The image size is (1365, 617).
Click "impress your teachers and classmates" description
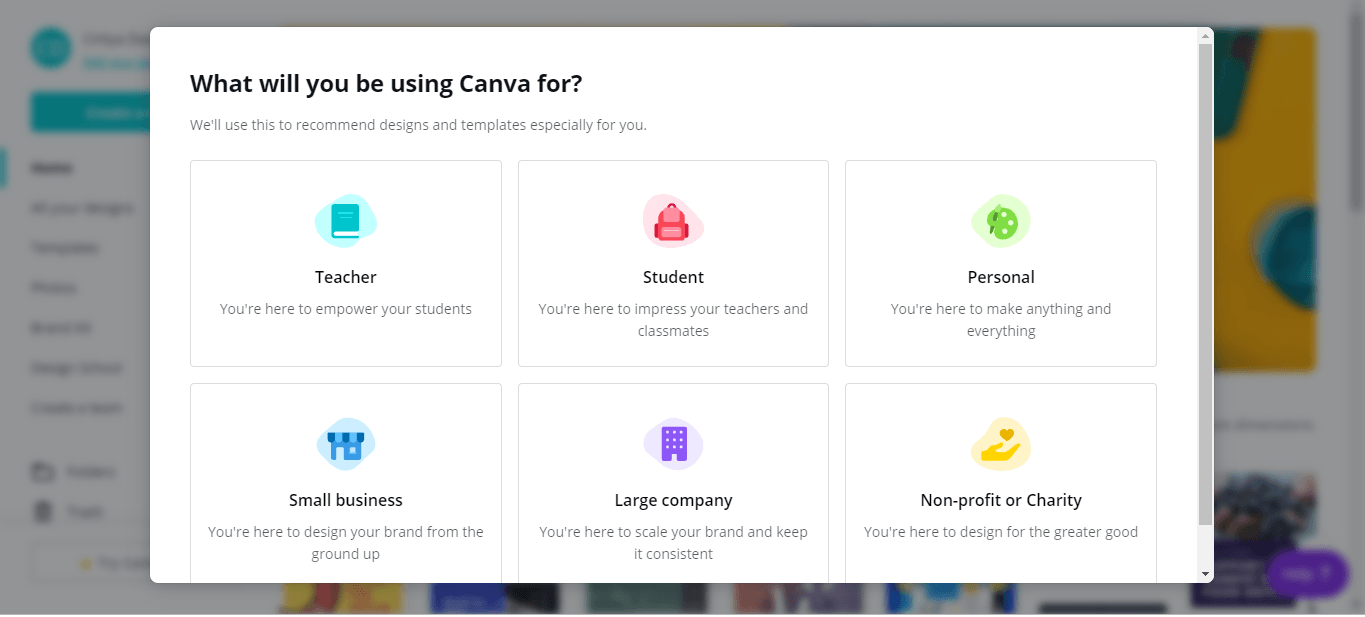pos(673,320)
